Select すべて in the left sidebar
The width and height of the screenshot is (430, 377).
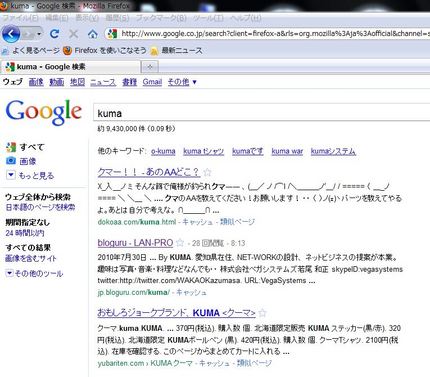click(x=25, y=147)
